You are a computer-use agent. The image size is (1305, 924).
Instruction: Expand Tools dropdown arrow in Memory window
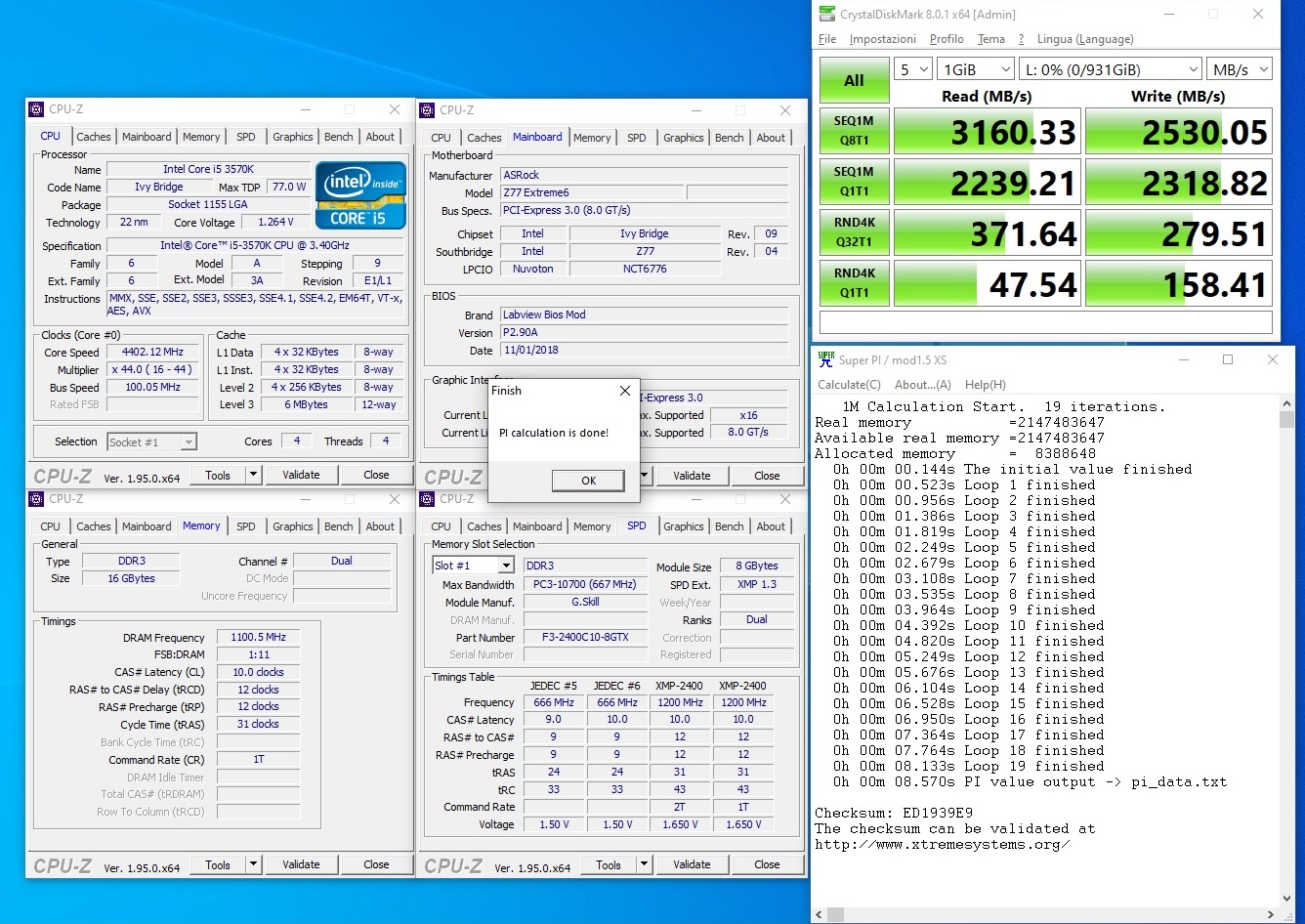click(x=253, y=864)
